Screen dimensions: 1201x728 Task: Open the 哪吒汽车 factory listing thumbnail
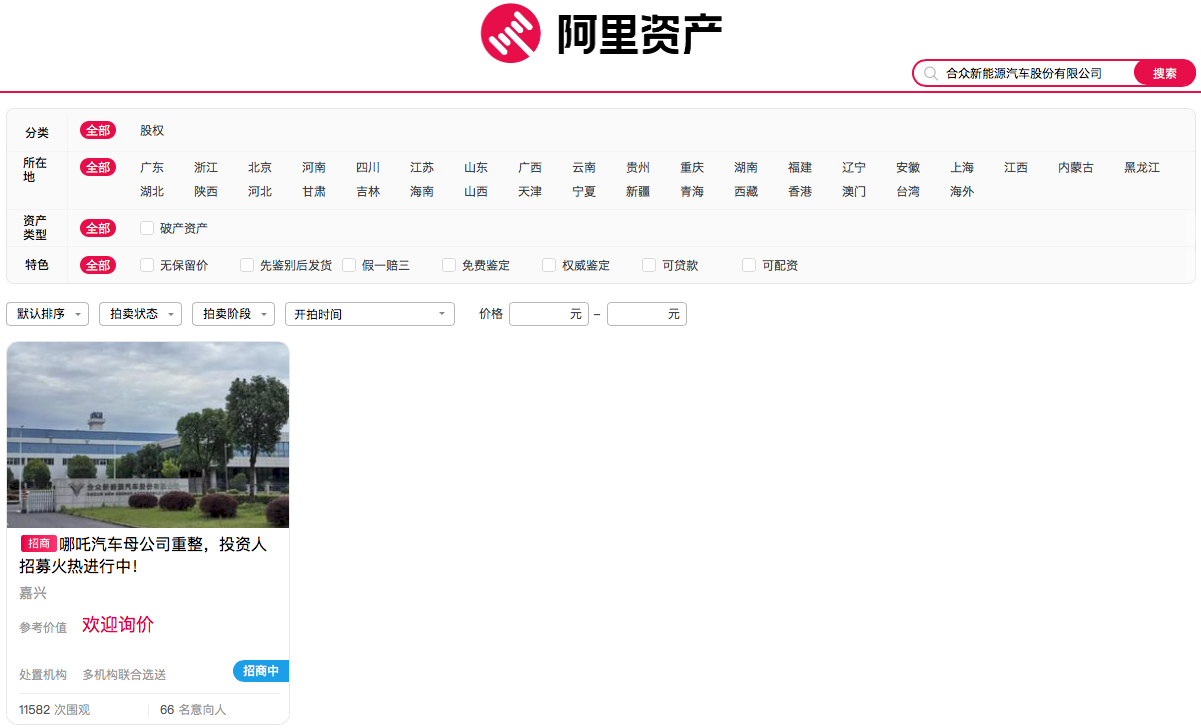coord(148,435)
